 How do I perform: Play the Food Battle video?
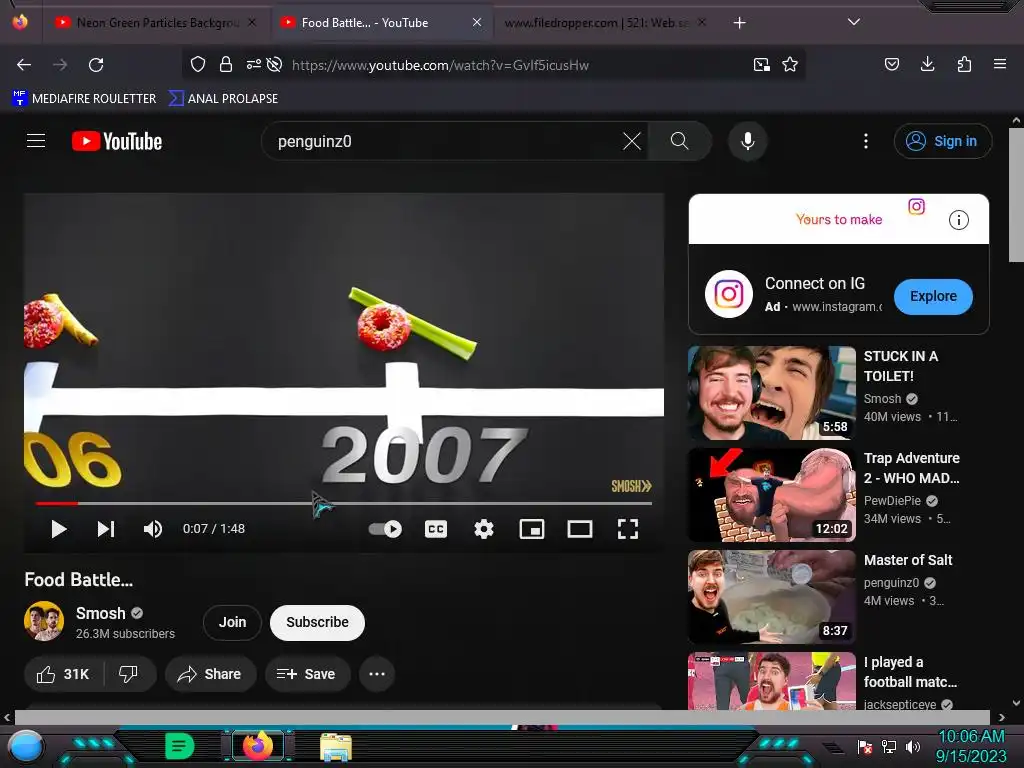pyautogui.click(x=59, y=529)
